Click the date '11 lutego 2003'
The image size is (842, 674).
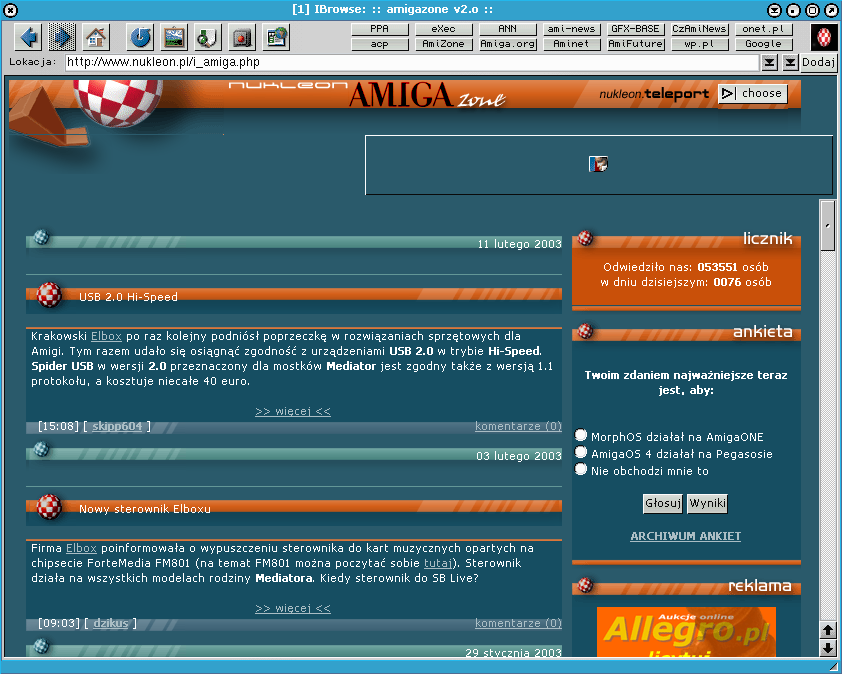(x=519, y=244)
